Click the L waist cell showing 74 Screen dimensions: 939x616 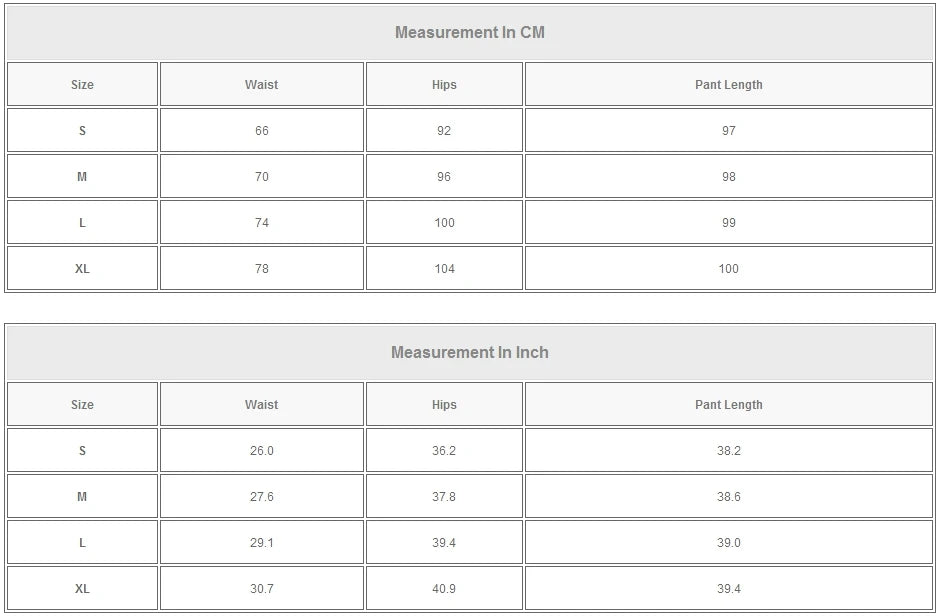(x=261, y=223)
